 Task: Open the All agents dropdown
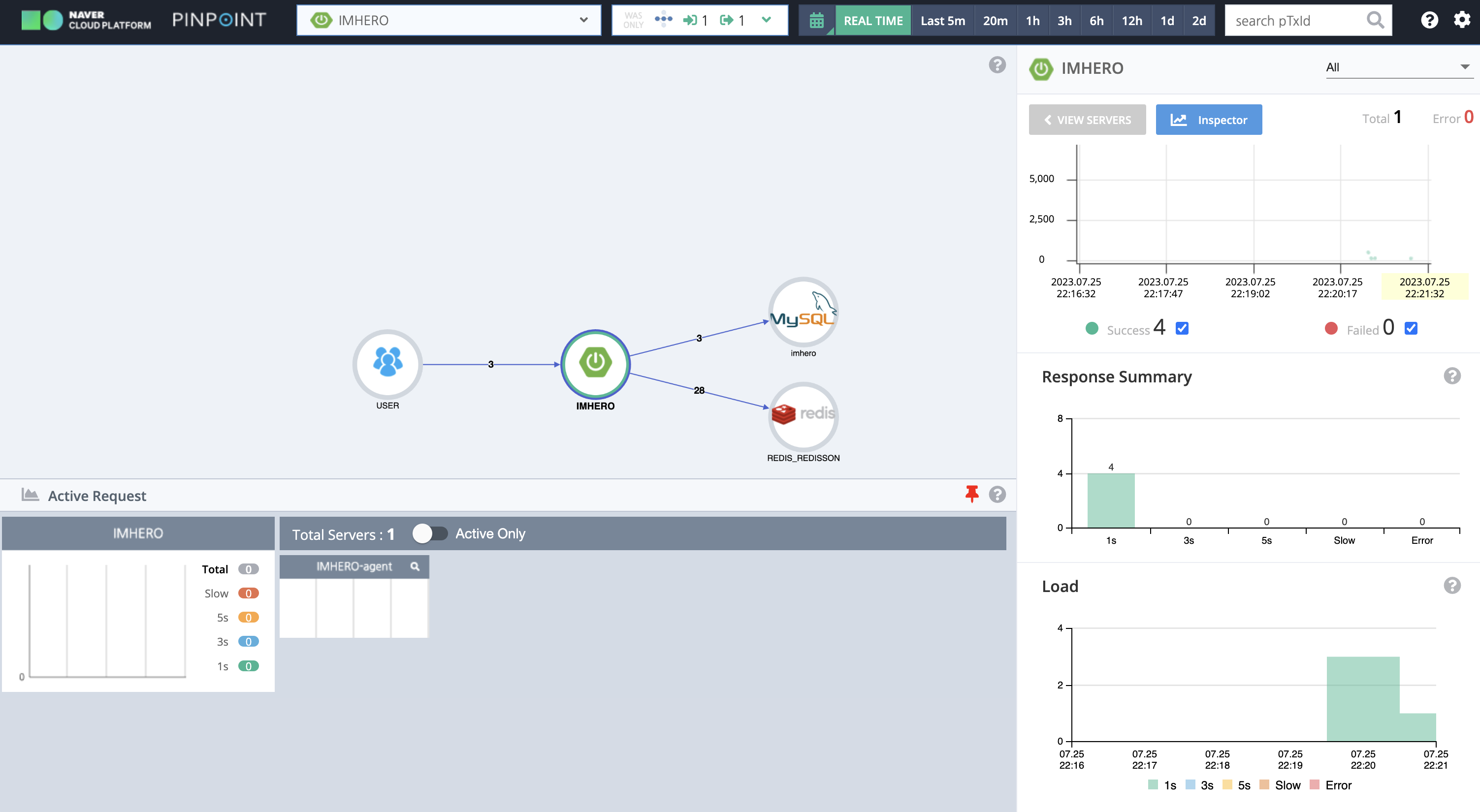point(1397,67)
